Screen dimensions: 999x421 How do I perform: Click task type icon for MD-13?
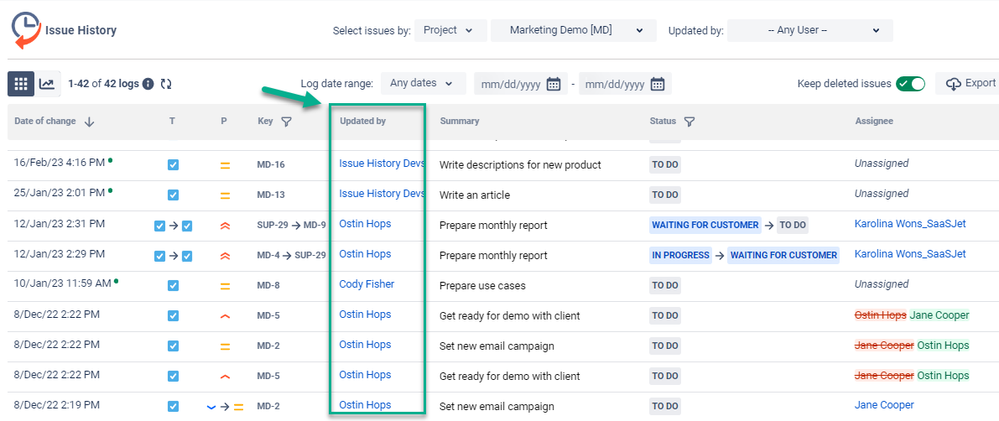point(173,196)
